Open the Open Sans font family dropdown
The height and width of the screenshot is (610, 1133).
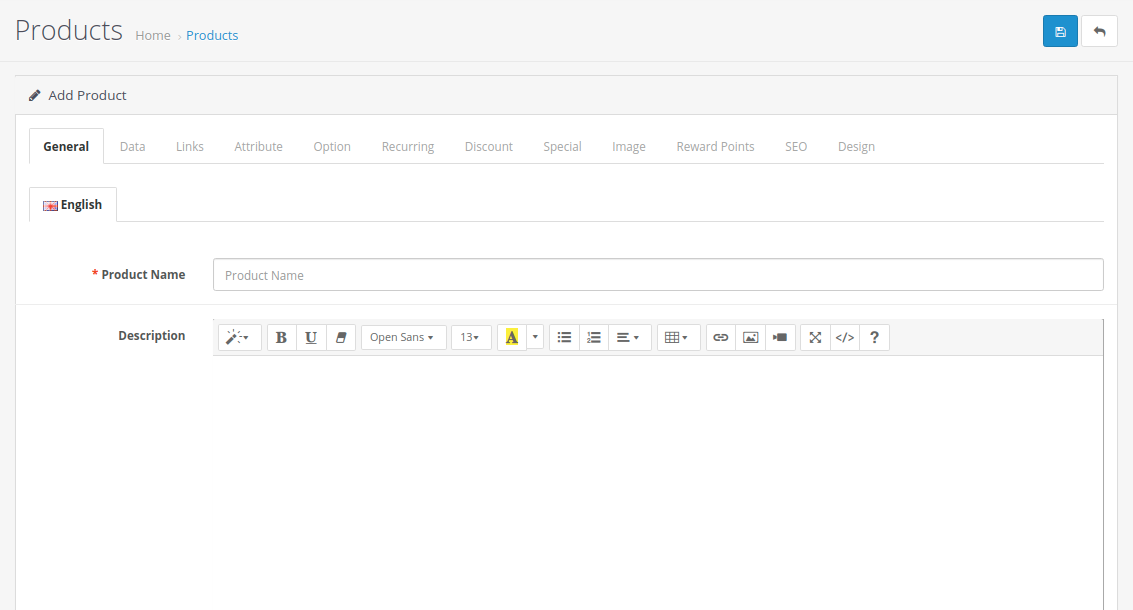point(403,338)
